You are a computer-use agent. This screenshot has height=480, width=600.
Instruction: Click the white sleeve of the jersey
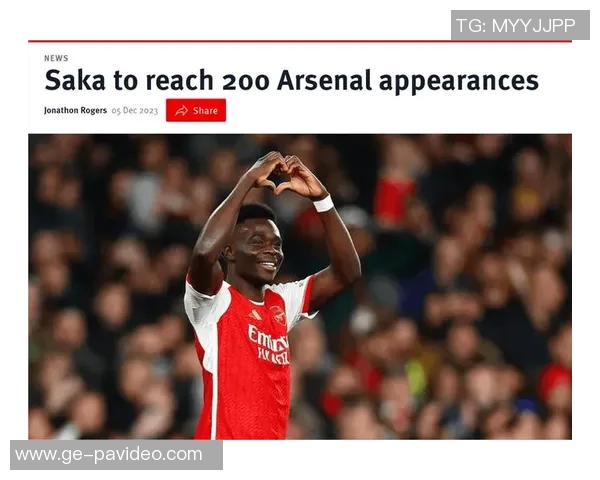(x=202, y=306)
